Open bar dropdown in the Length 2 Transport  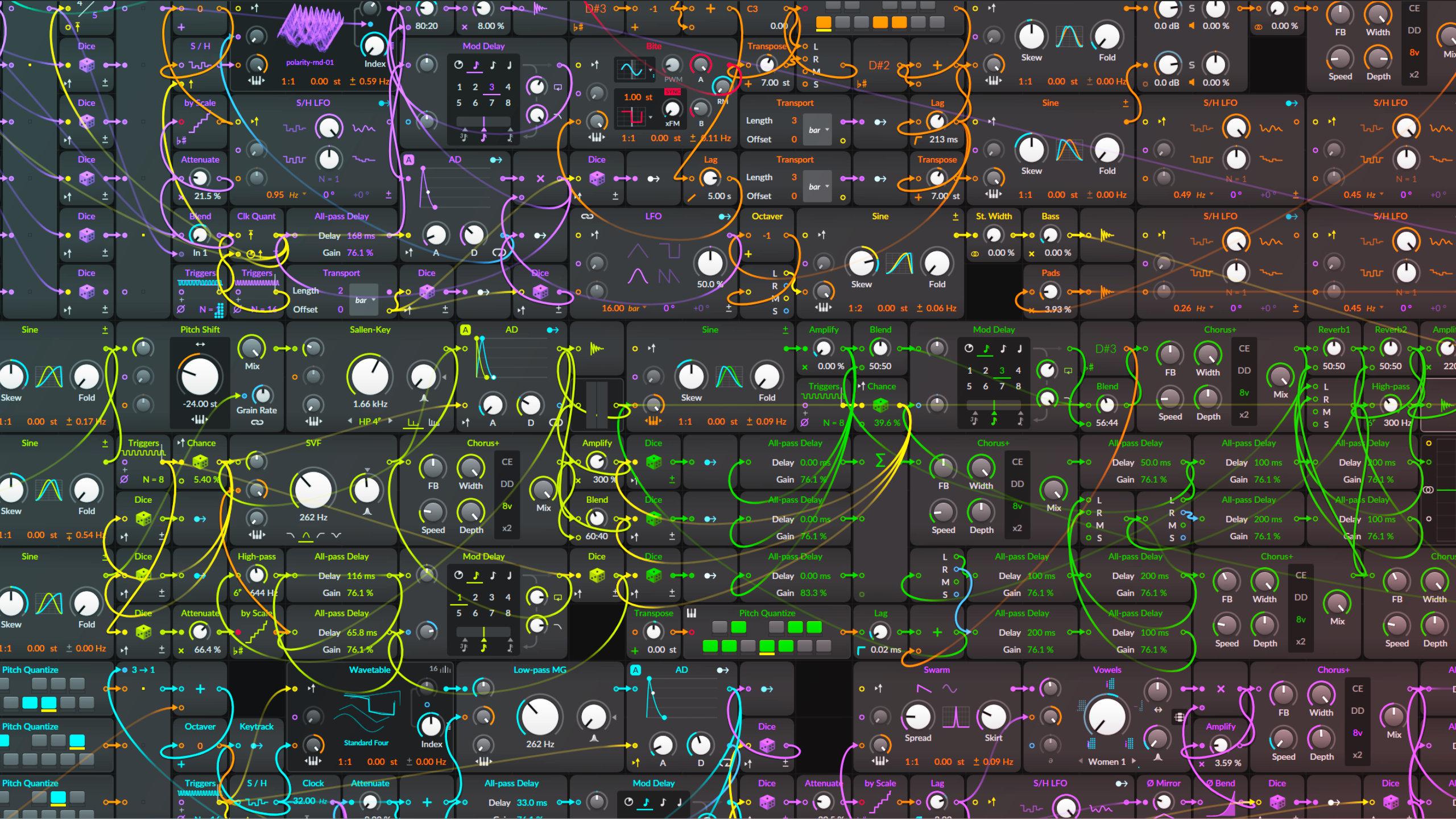365,300
